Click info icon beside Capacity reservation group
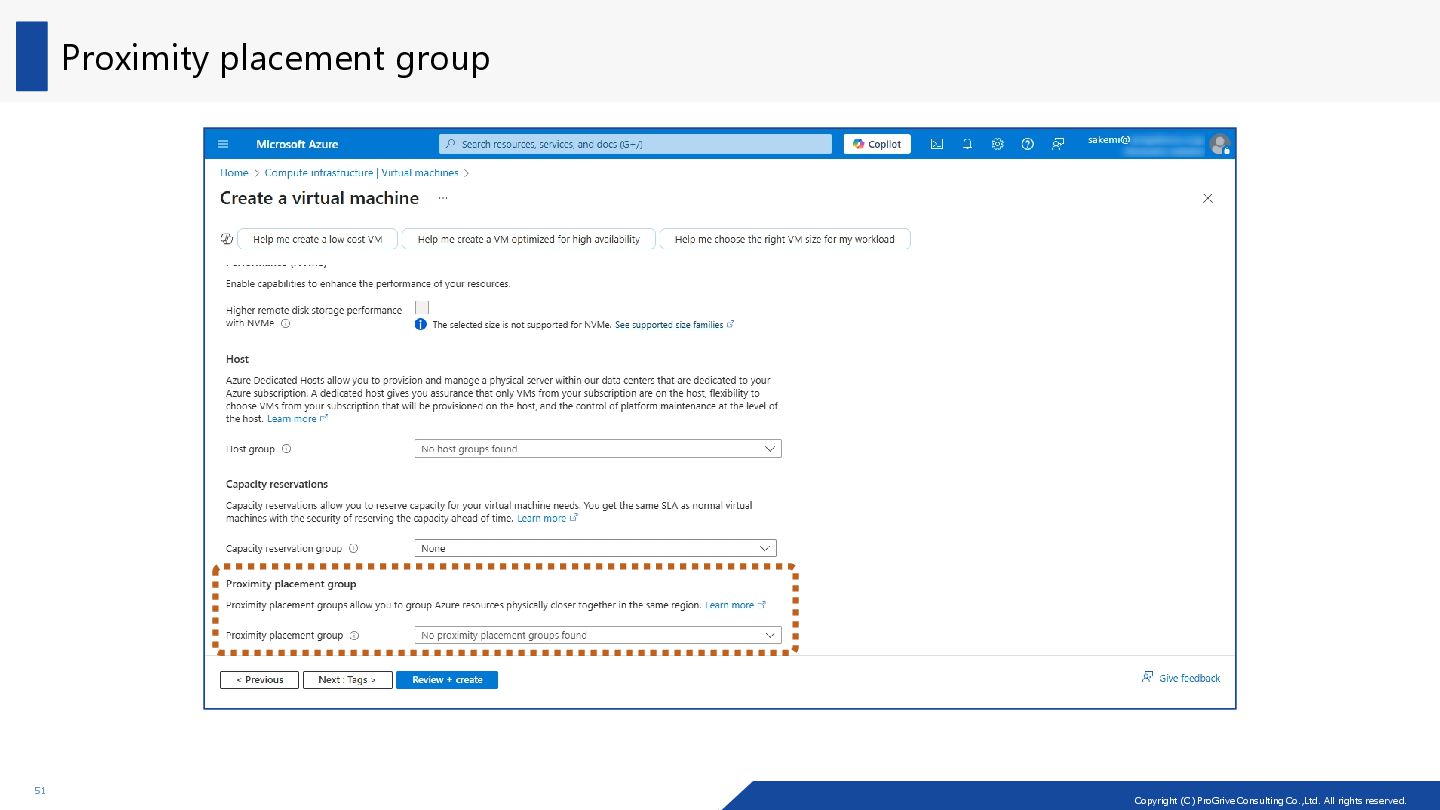 tap(354, 549)
